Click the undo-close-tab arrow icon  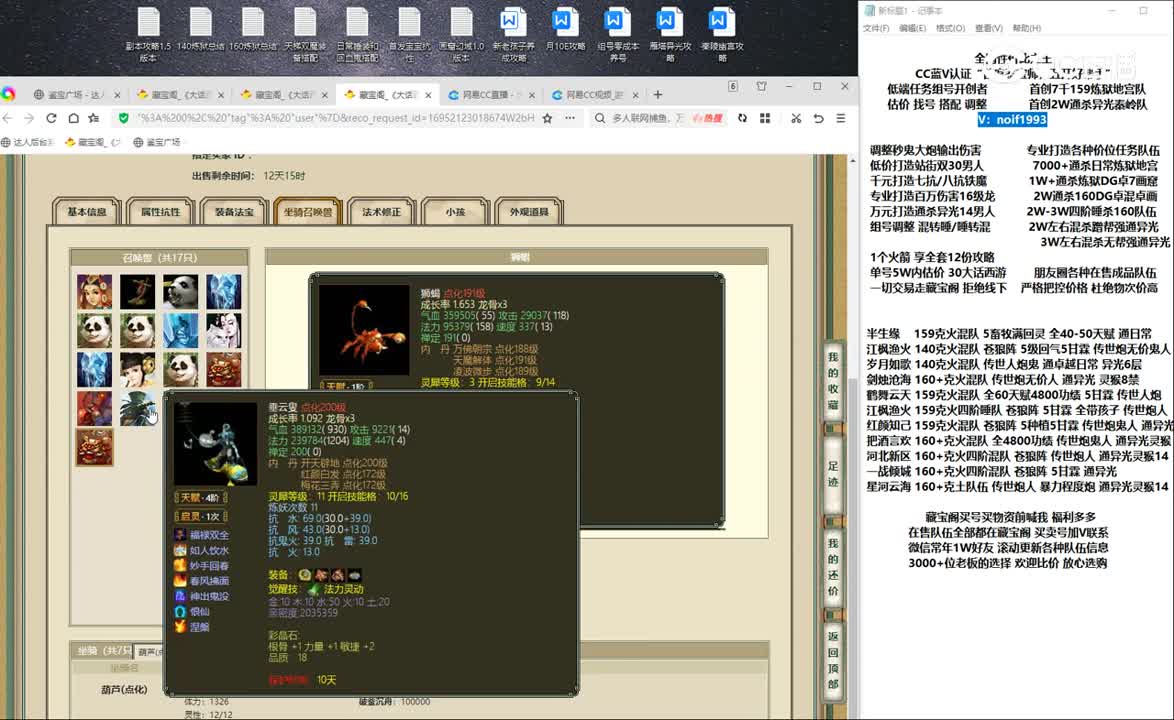pyautogui.click(x=818, y=118)
